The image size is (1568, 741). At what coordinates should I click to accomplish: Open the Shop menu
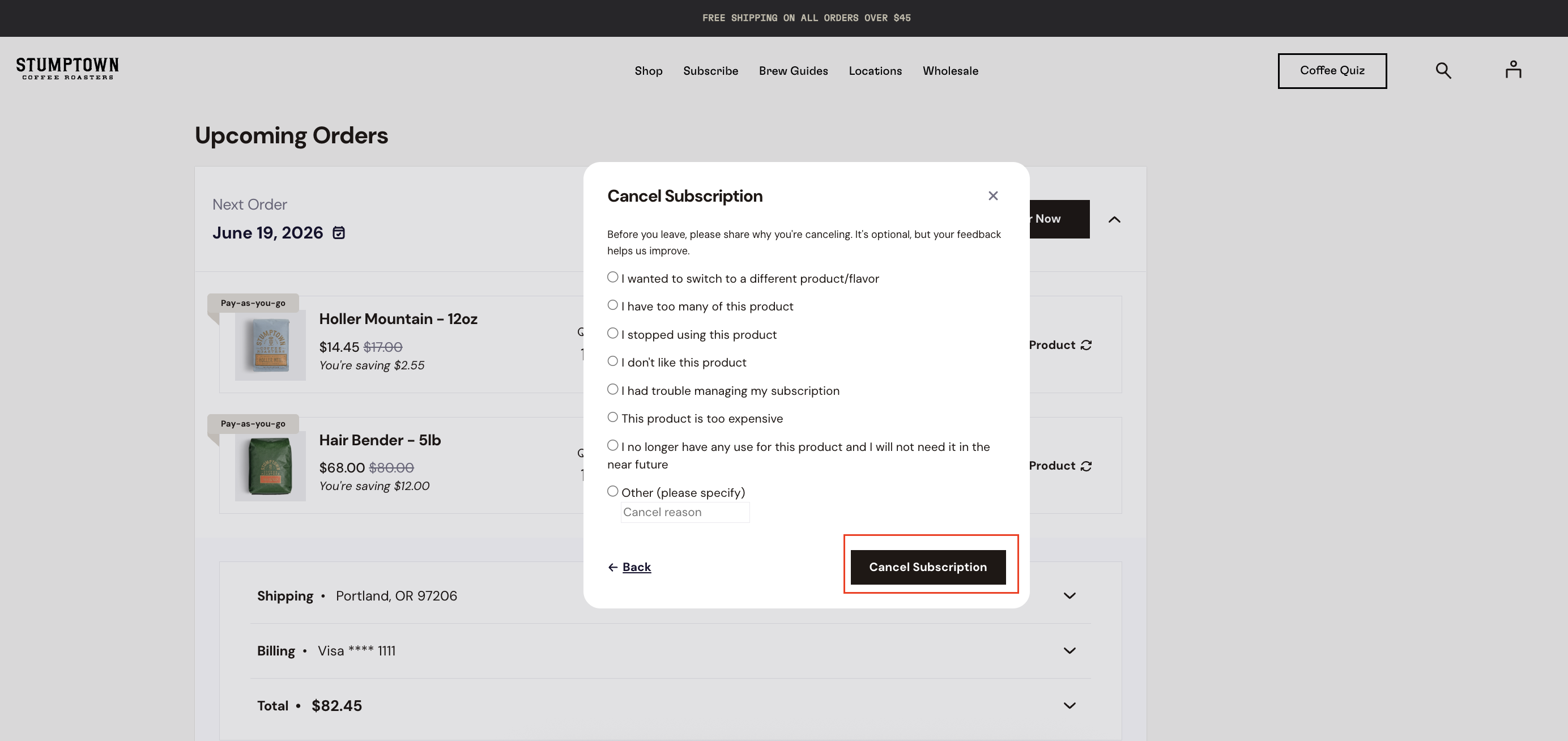tap(648, 71)
